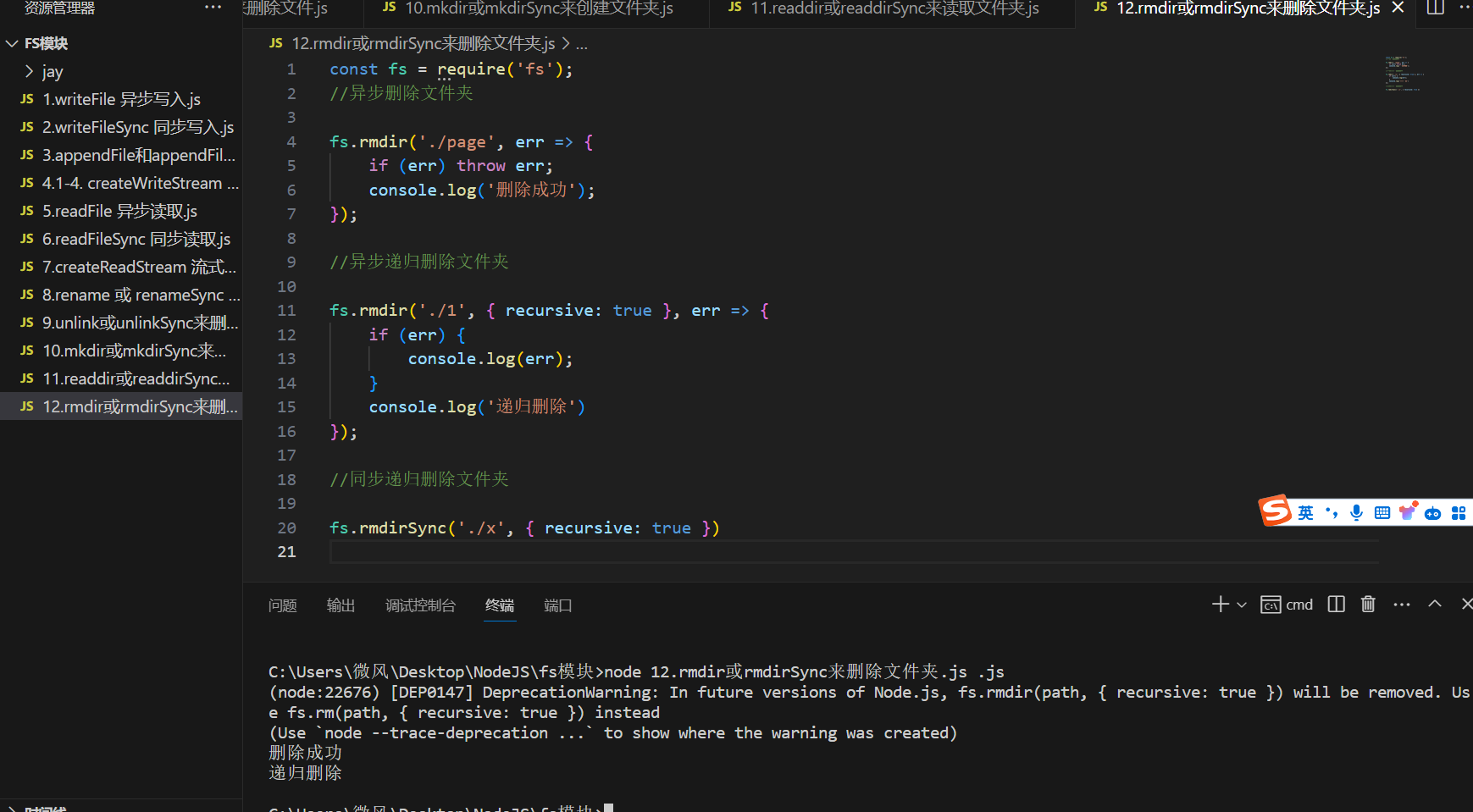Open Sogou game controller icon

pos(1433,514)
